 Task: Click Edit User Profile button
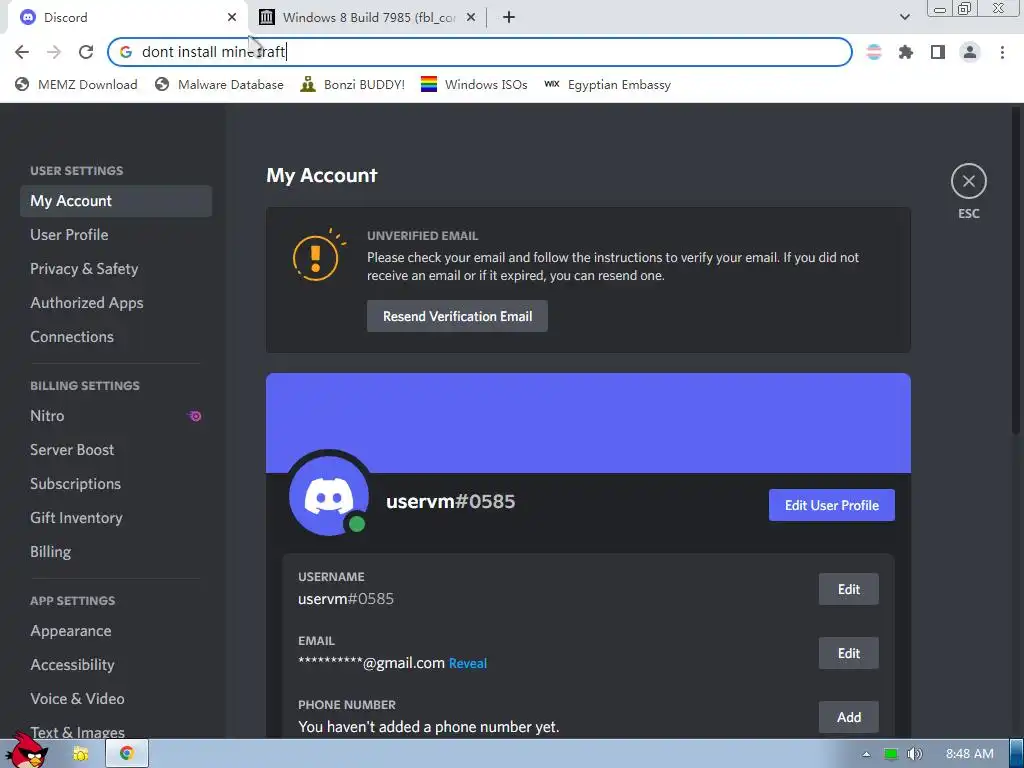(831, 505)
